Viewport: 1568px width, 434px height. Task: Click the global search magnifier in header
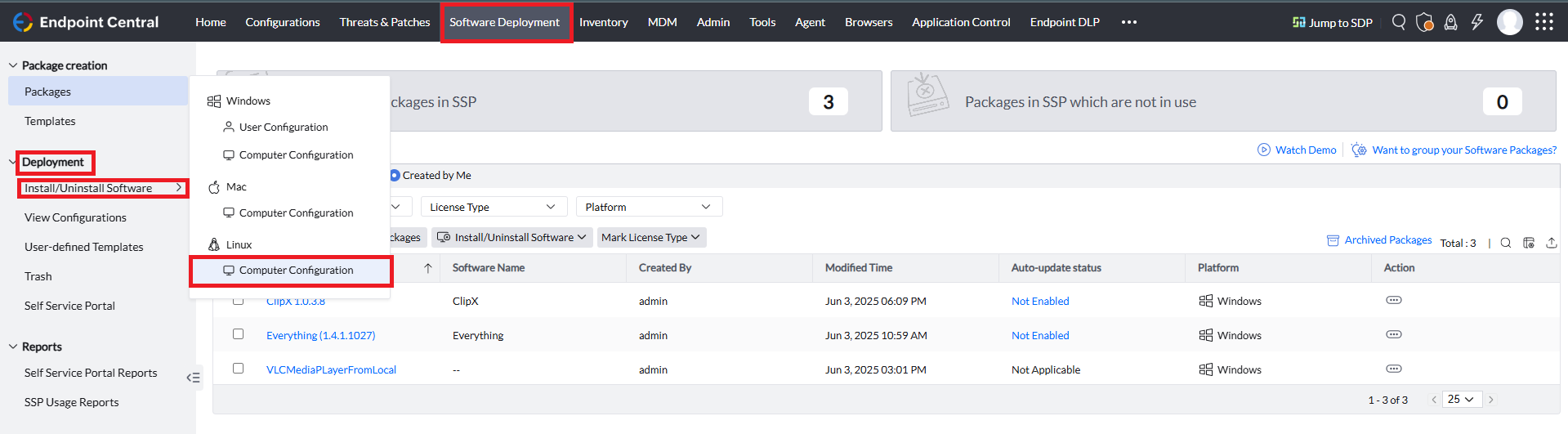click(1399, 22)
